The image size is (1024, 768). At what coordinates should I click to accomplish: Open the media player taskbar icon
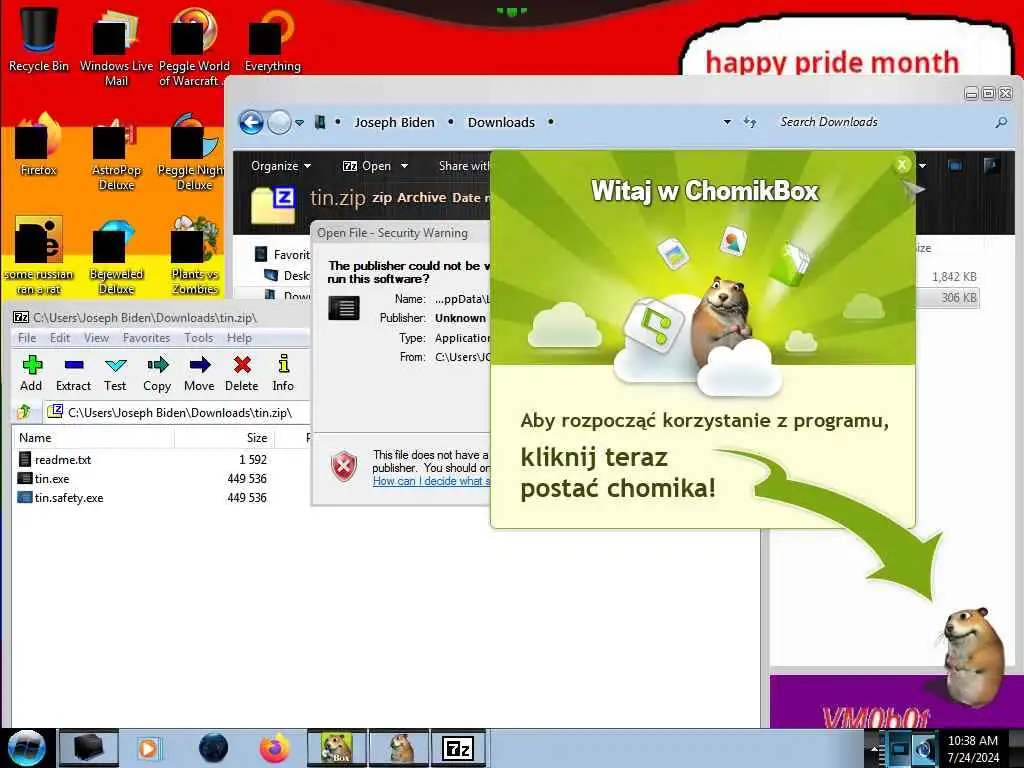point(148,748)
